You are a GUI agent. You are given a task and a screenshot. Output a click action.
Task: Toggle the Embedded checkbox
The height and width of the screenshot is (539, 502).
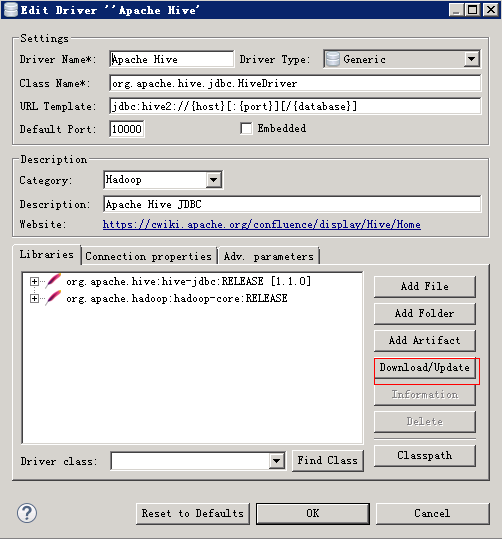pyautogui.click(x=246, y=129)
